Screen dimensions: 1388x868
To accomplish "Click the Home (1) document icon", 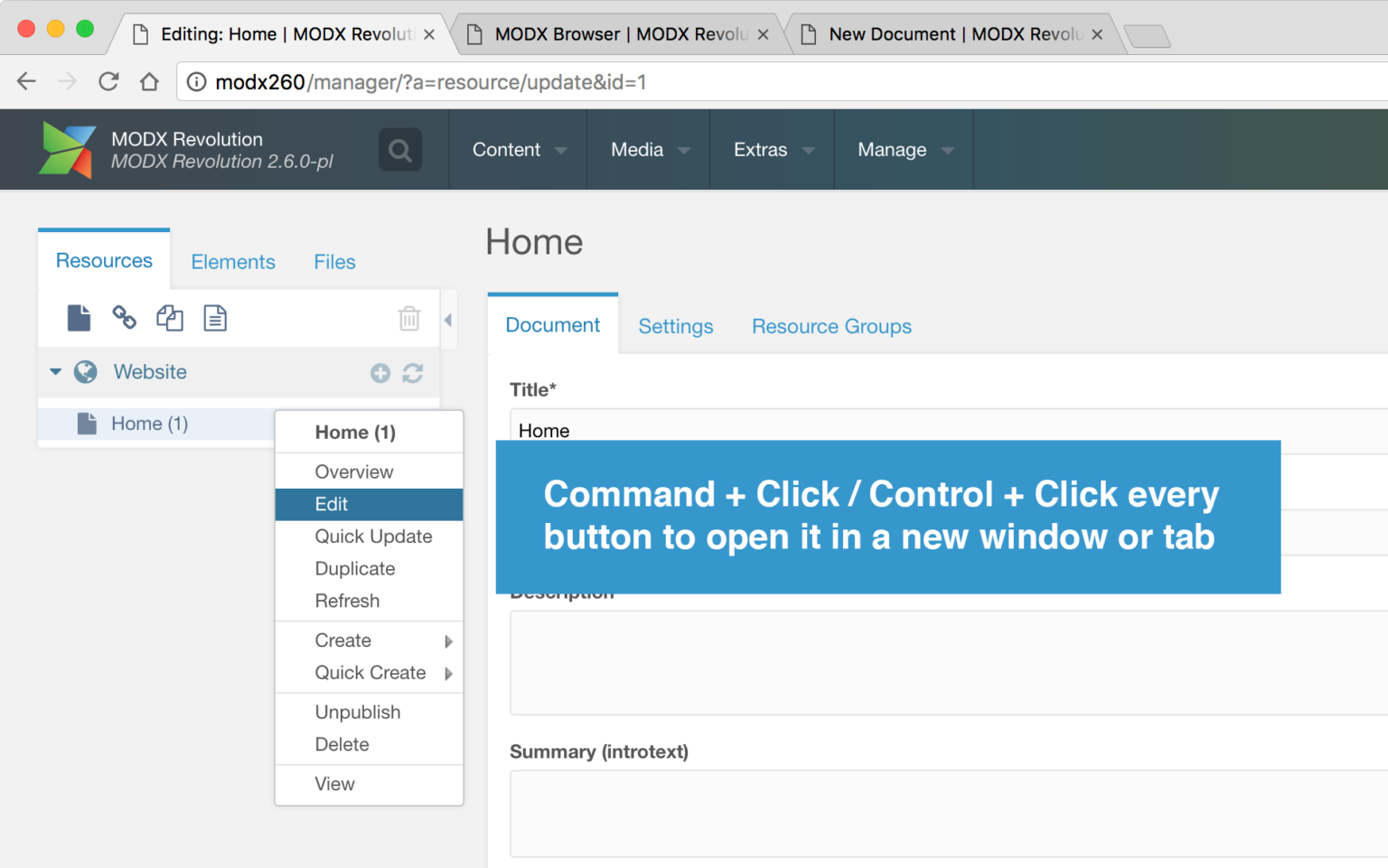I will click(x=87, y=424).
